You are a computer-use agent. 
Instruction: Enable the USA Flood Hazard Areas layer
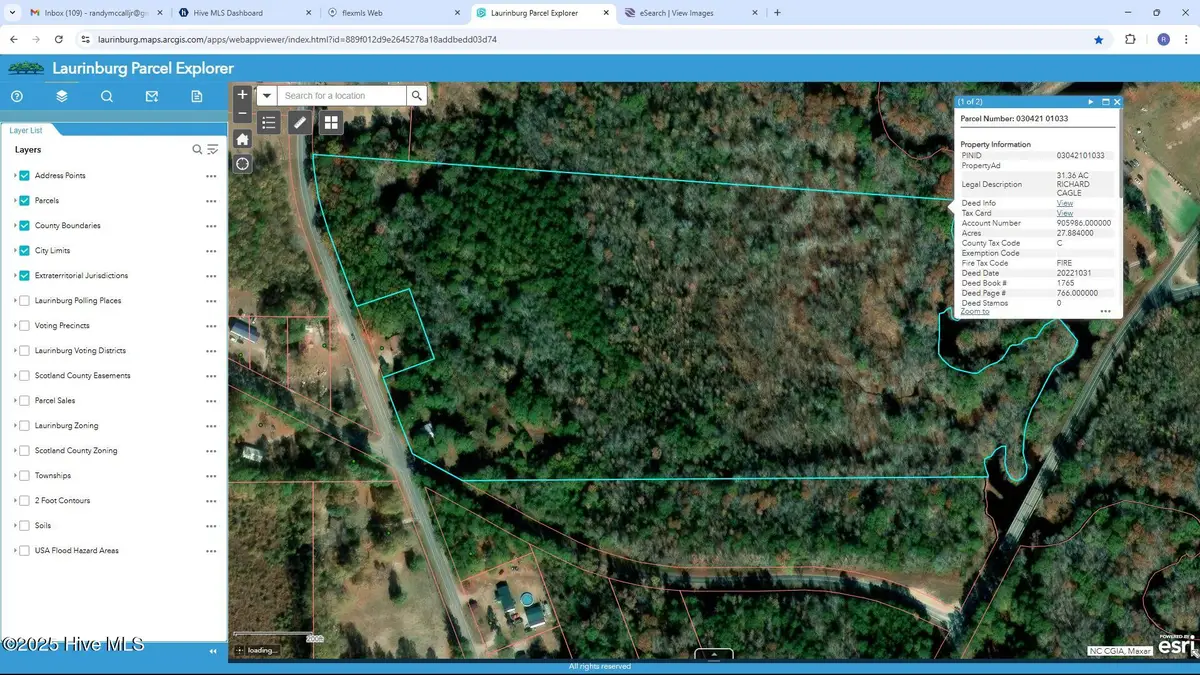click(24, 550)
